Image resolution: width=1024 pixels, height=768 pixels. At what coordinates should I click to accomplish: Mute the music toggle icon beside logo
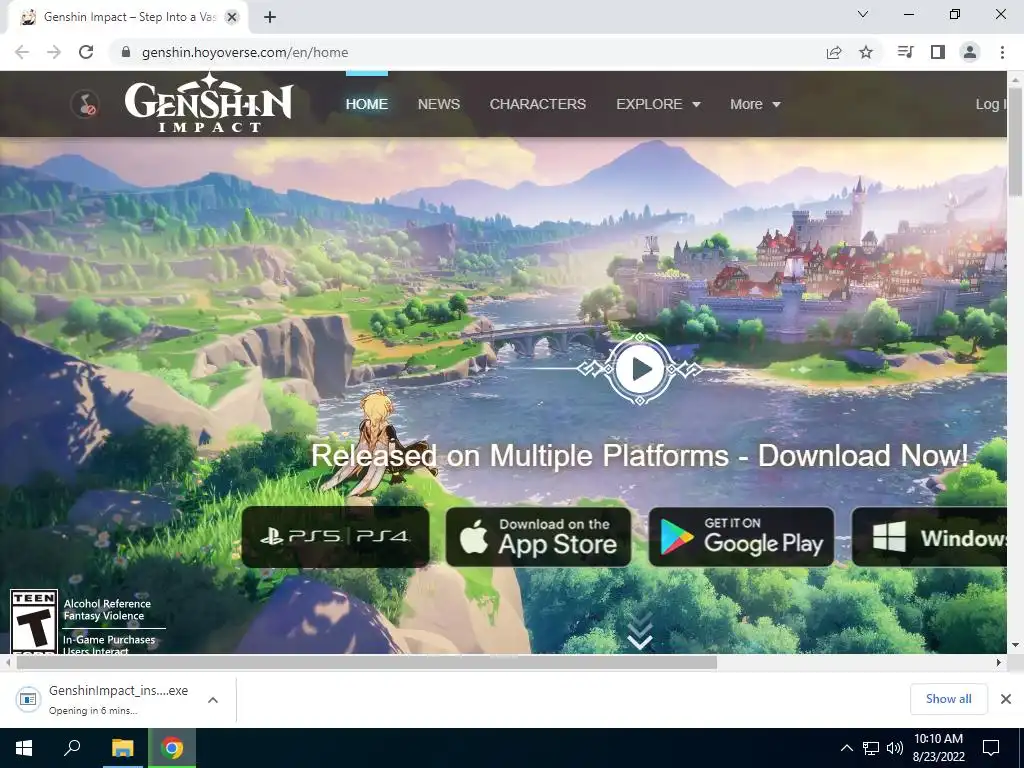coord(85,104)
